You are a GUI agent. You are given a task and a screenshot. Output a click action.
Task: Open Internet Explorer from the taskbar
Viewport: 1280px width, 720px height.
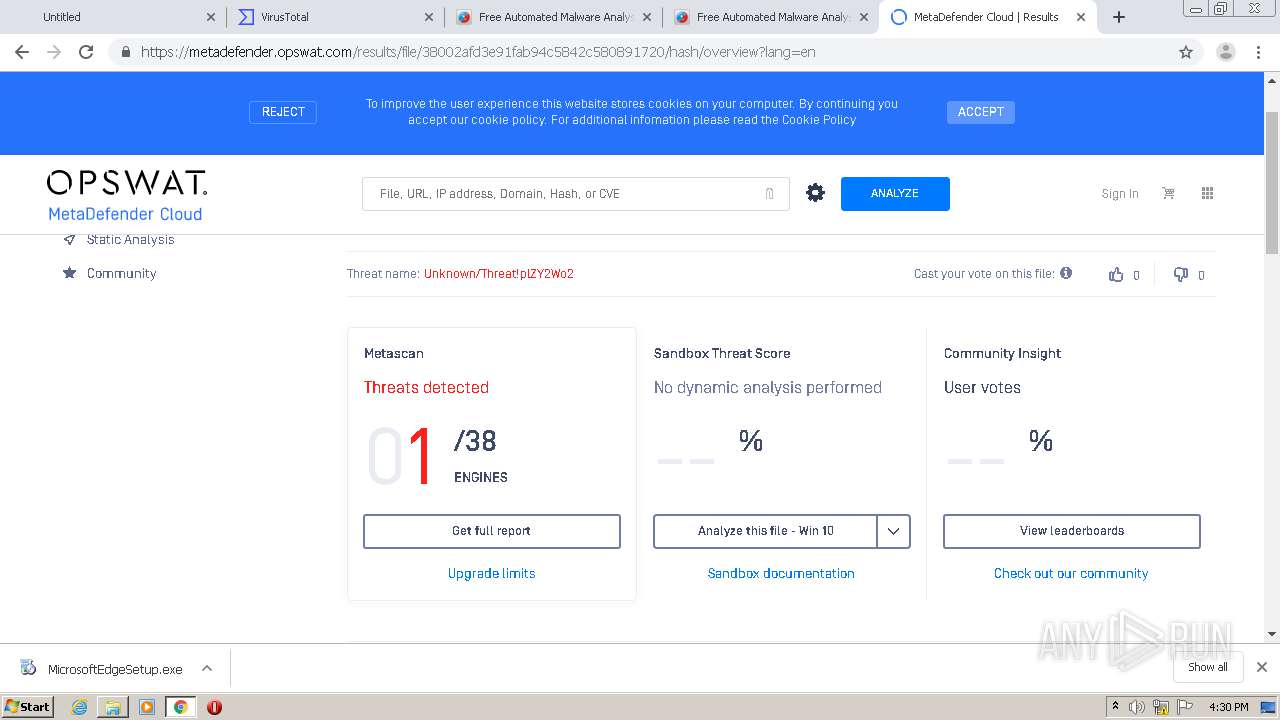click(x=79, y=707)
